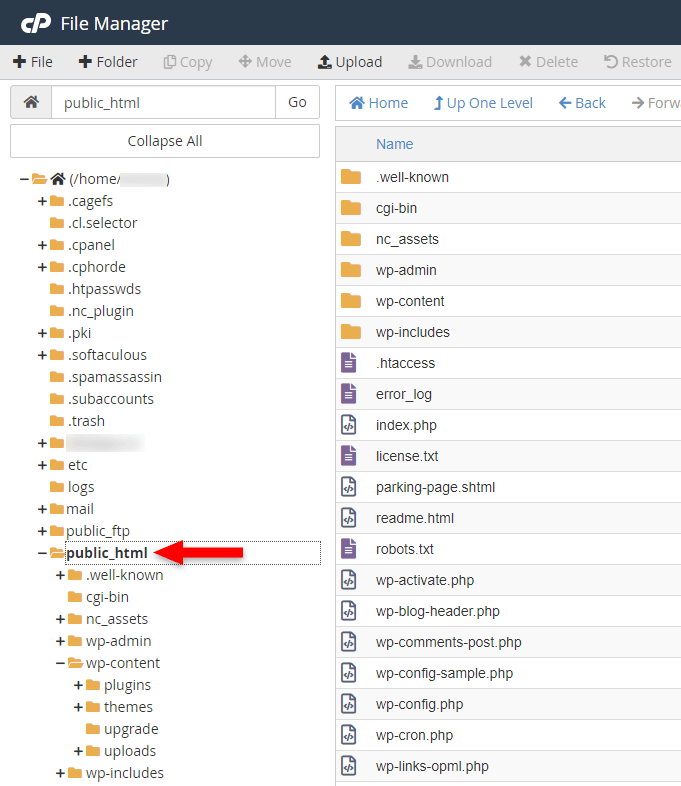Screen dimensions: 681x786
Task: Create a new file with + File
Action: [x=33, y=62]
